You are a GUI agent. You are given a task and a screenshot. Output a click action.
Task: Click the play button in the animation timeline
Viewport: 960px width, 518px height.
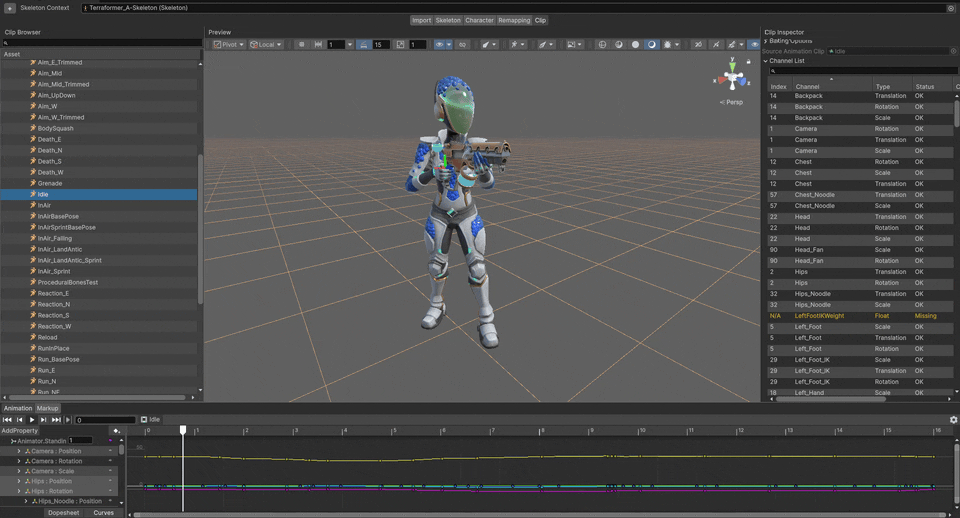coord(32,420)
